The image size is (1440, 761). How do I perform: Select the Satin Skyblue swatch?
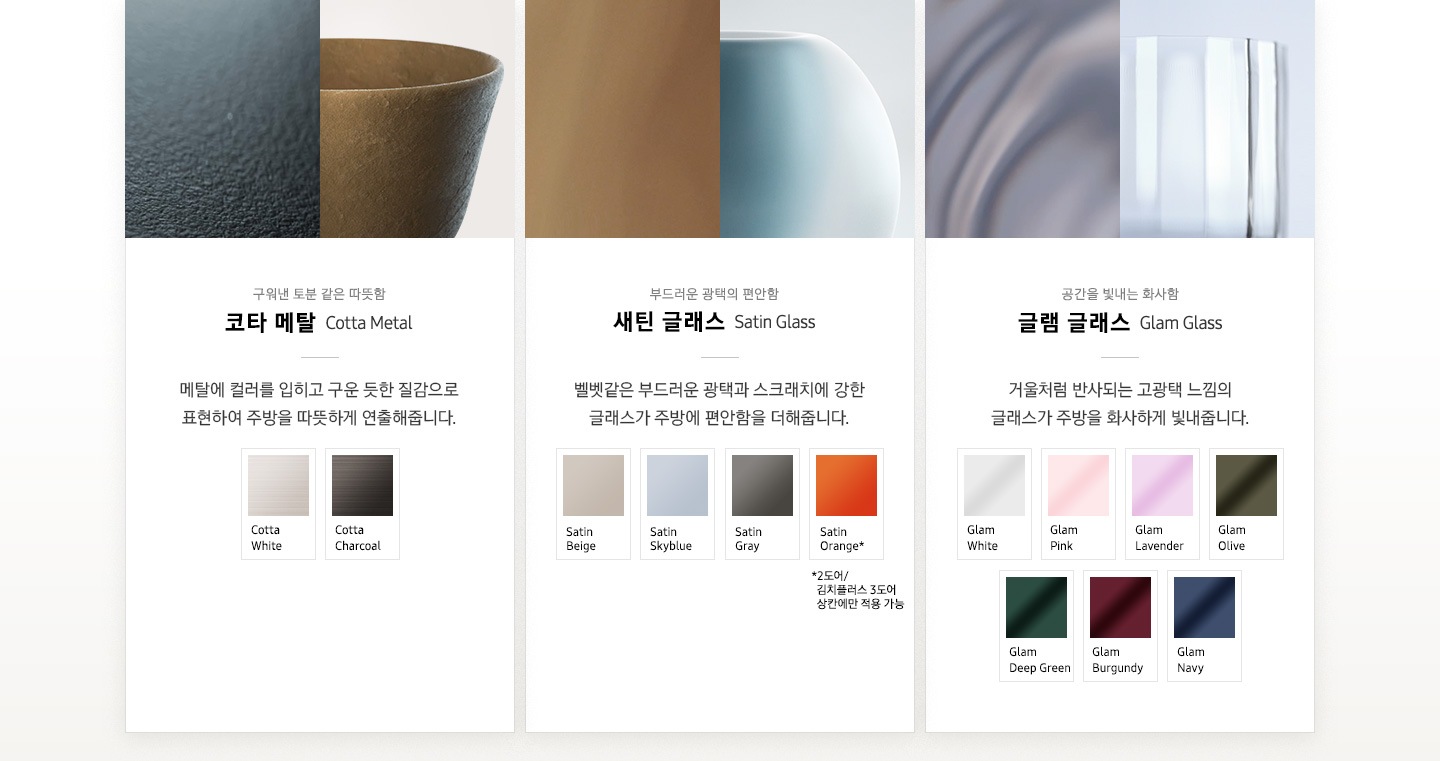coord(677,504)
